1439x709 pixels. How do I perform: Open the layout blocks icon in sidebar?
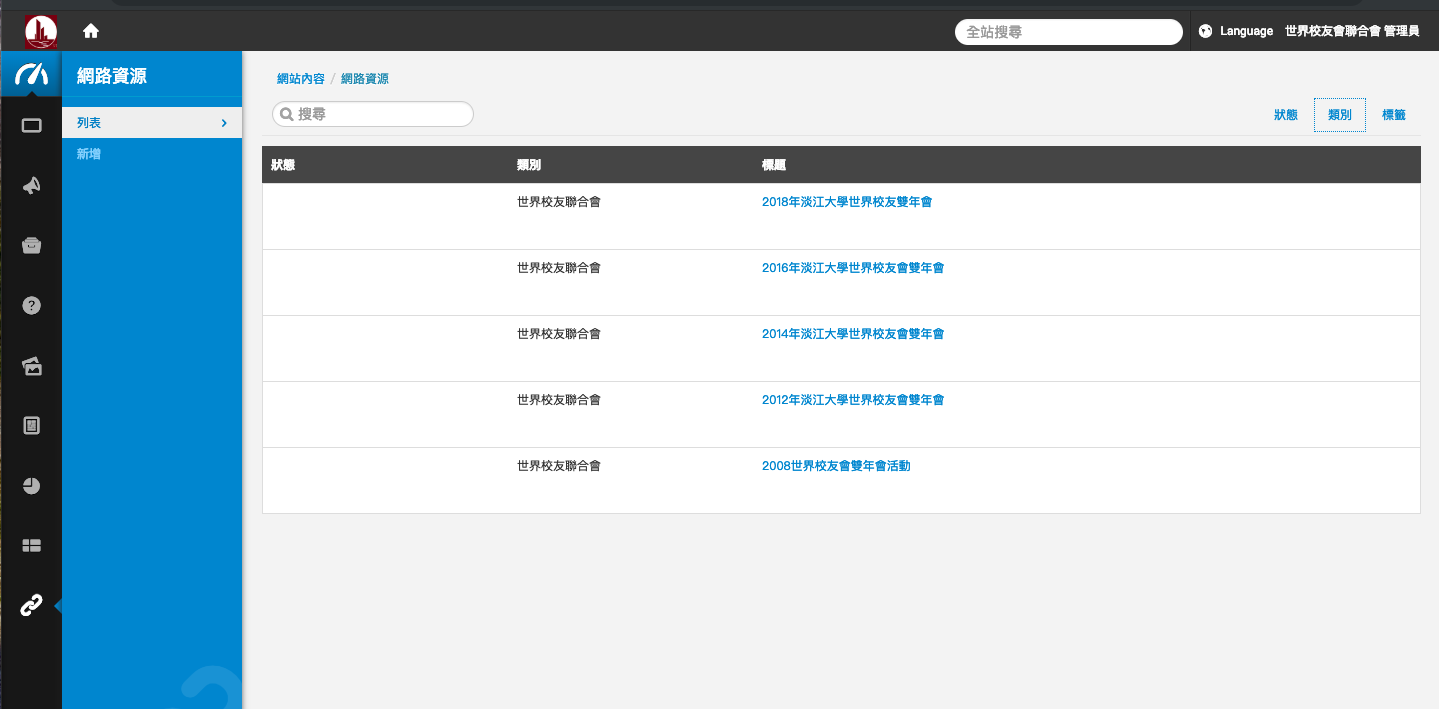point(31,545)
